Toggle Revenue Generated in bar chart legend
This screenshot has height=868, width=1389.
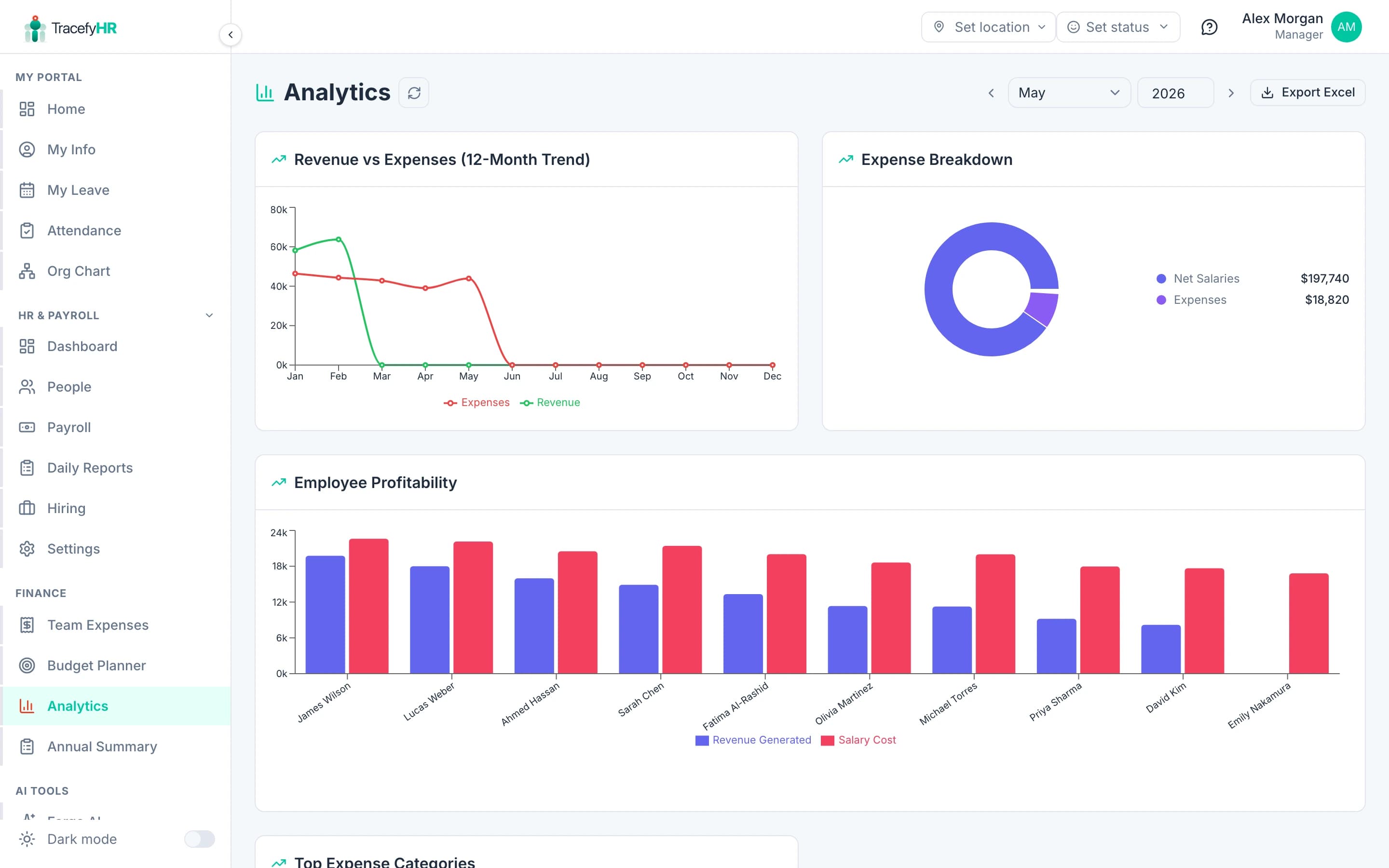click(753, 740)
